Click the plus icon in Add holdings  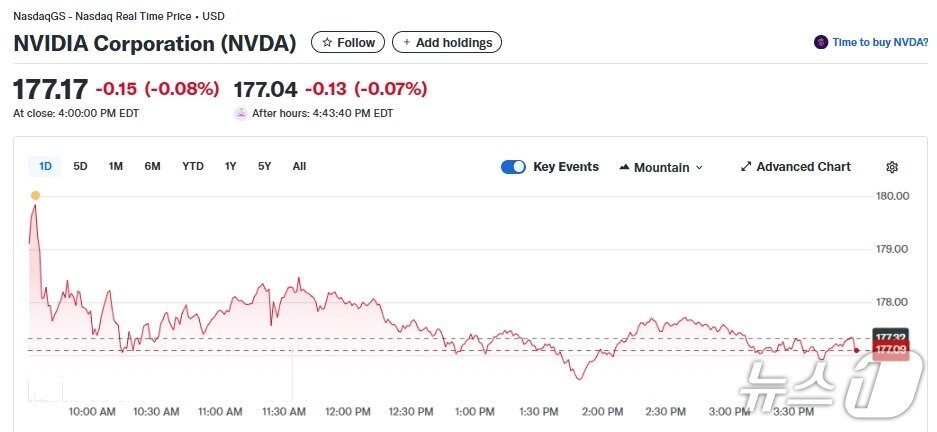pos(406,43)
